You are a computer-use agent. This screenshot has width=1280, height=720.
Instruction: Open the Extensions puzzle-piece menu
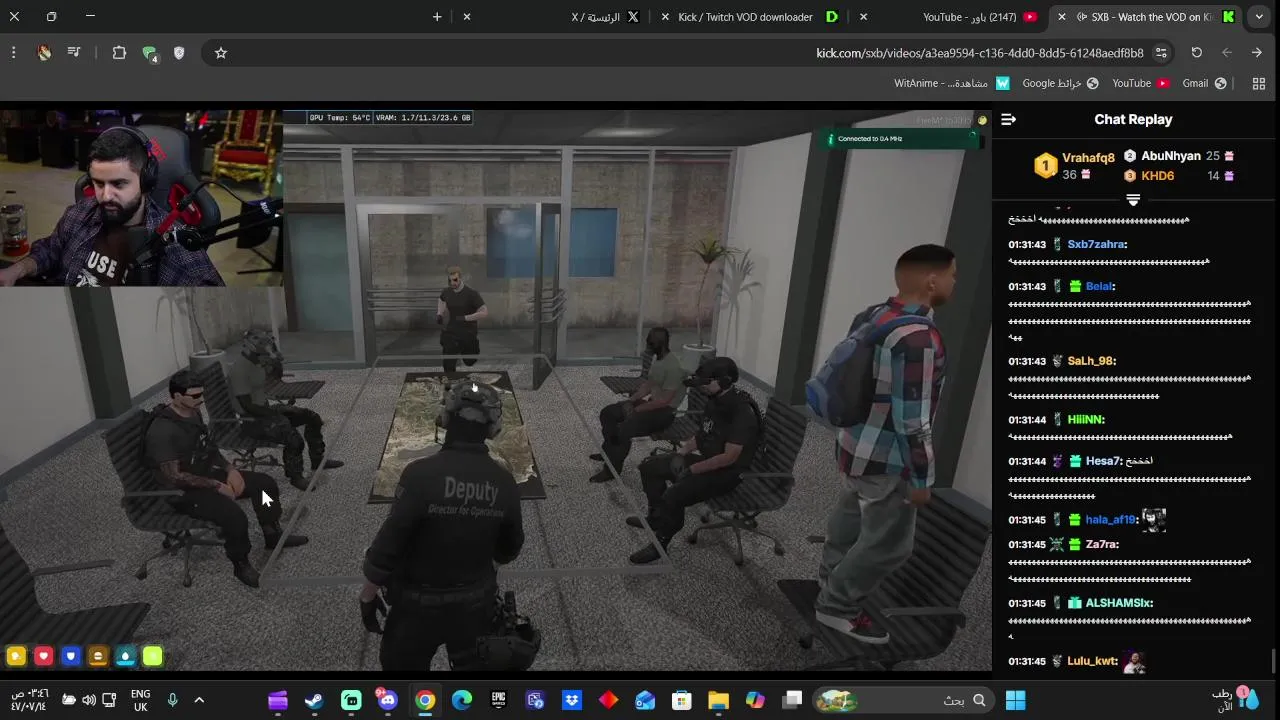tap(119, 53)
